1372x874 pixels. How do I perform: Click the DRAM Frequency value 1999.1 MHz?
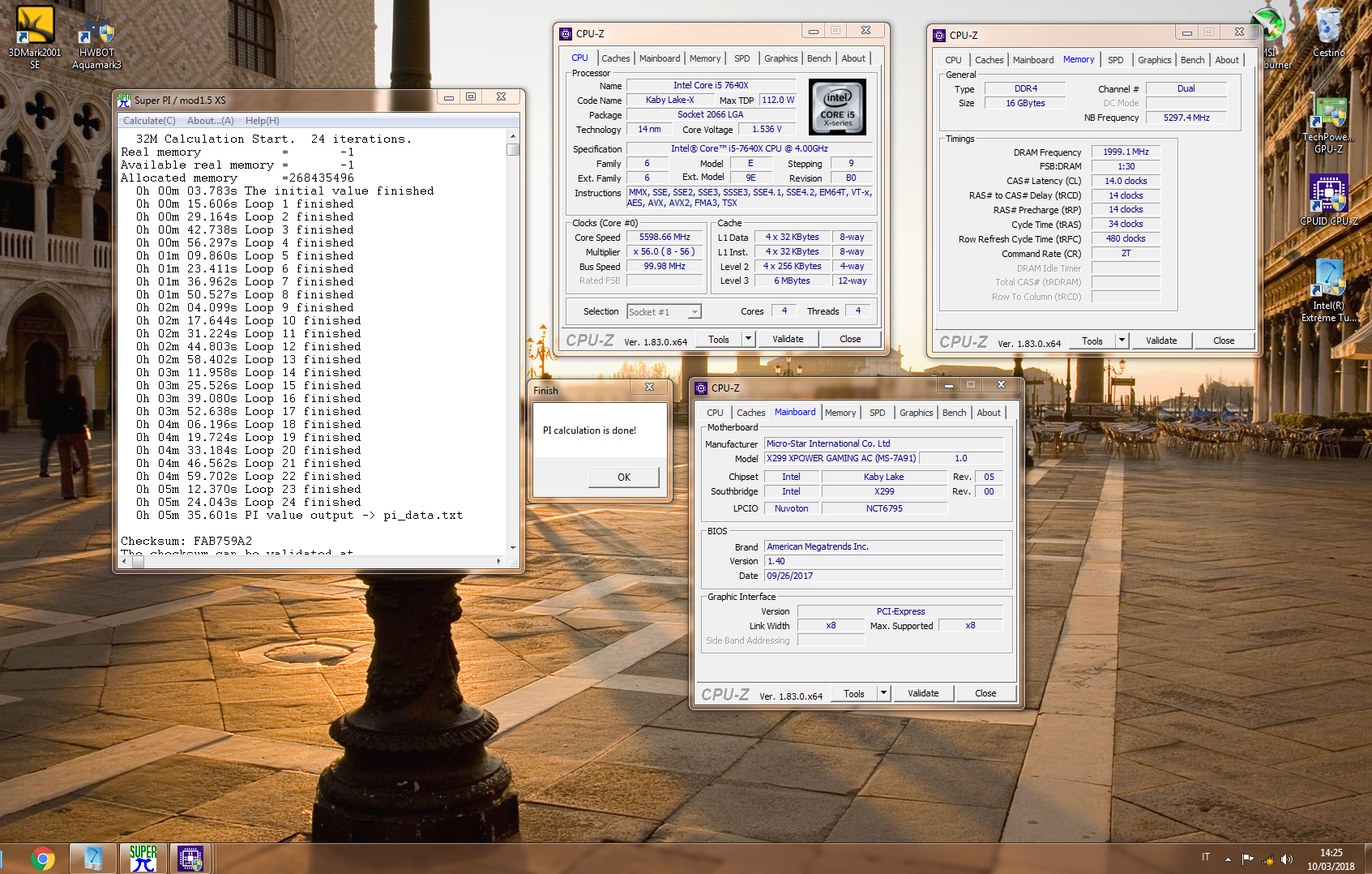click(1126, 152)
